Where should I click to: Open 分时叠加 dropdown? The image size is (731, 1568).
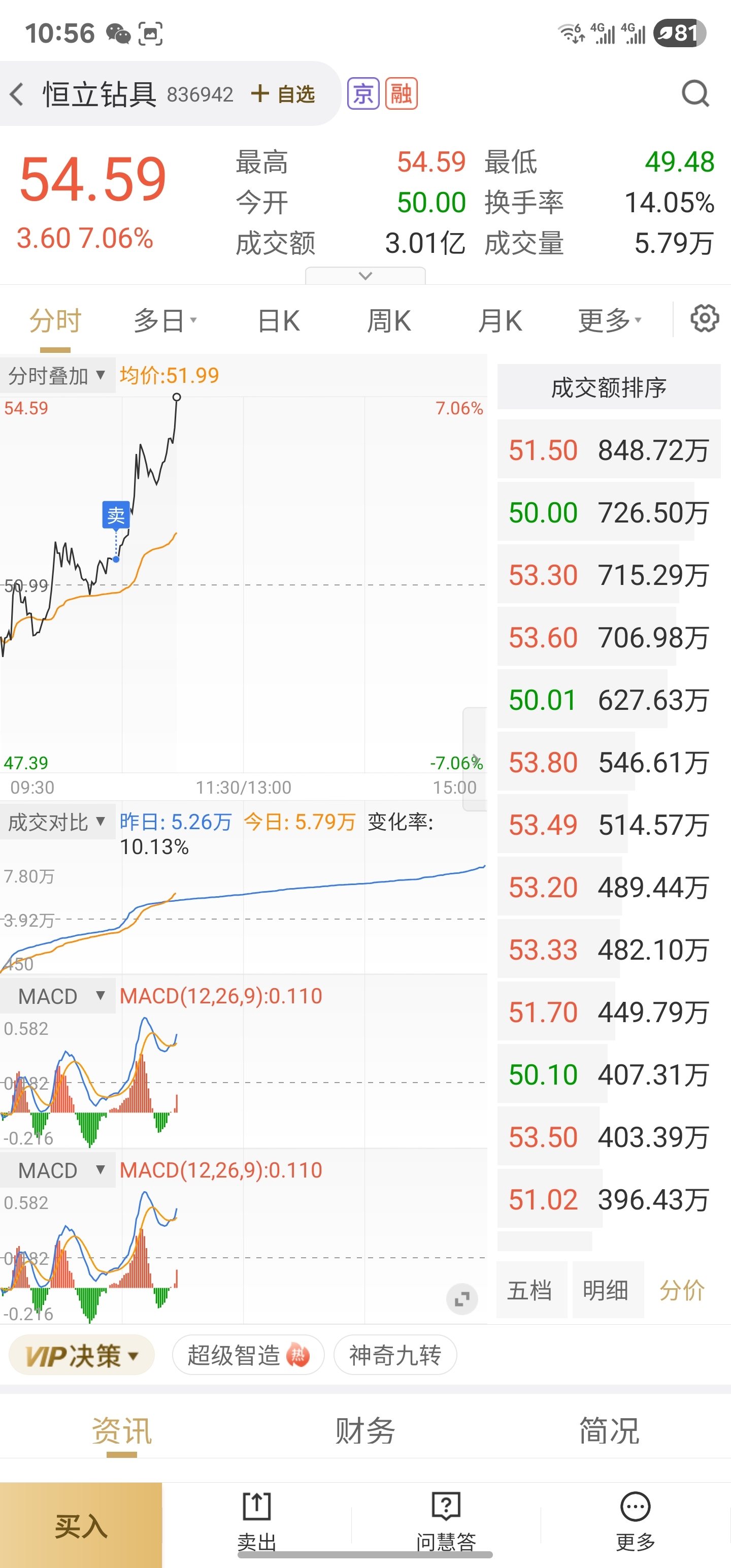tap(57, 376)
